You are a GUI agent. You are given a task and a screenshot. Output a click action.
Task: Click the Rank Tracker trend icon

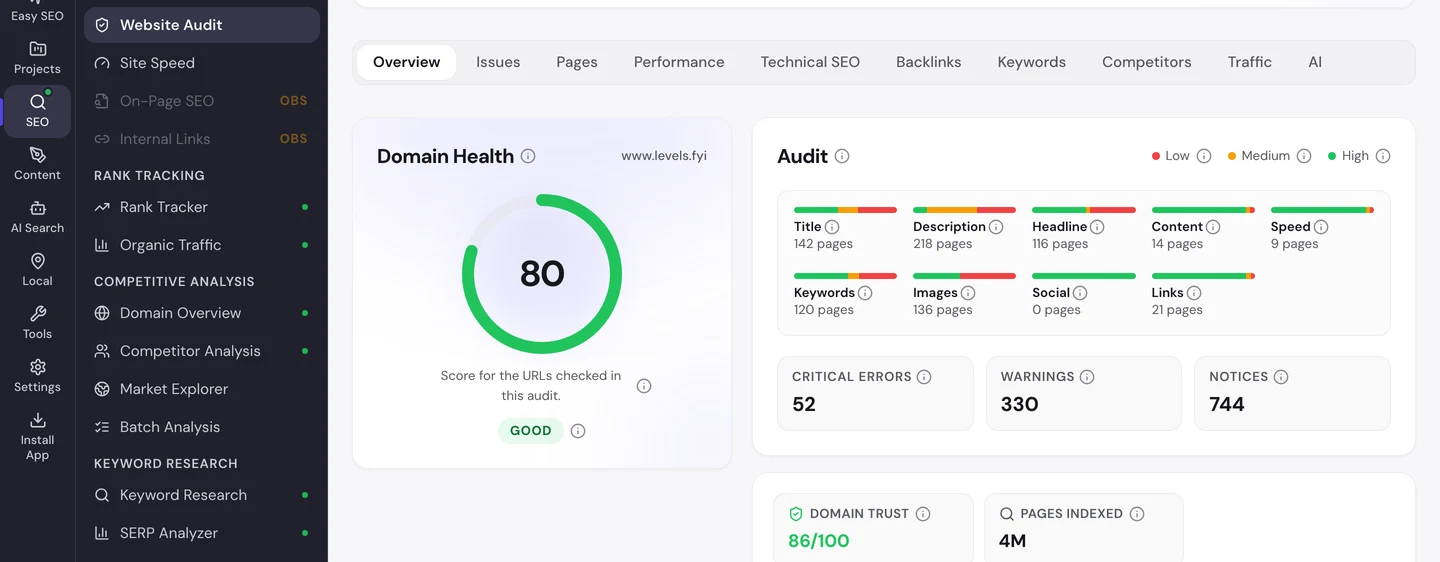coord(102,207)
